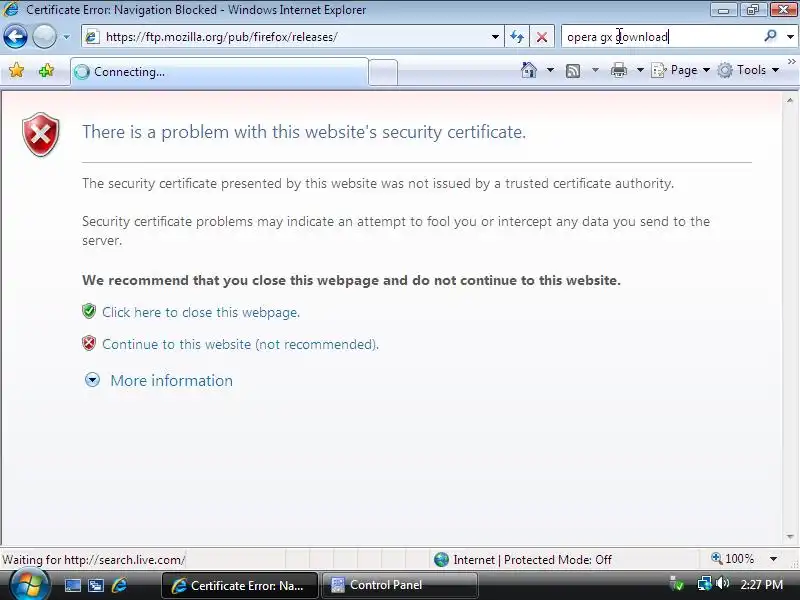Click Show Desktop quick launch icon
This screenshot has width=800, height=600.
[x=72, y=585]
